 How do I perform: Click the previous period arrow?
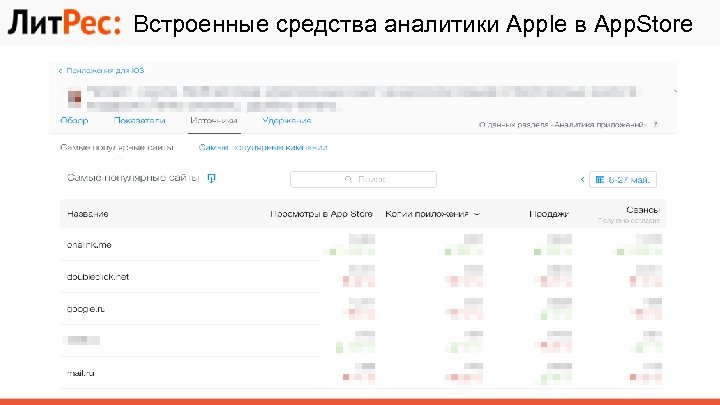pyautogui.click(x=582, y=180)
